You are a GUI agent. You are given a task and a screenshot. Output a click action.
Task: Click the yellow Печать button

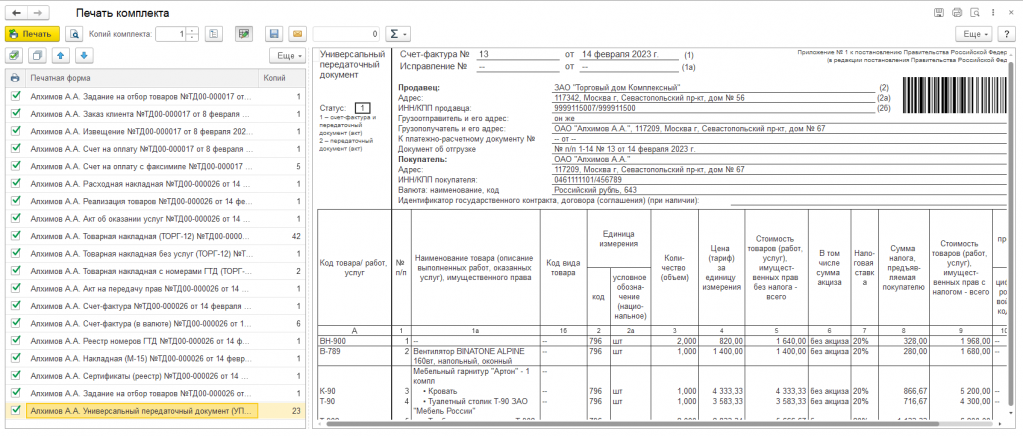(31, 34)
